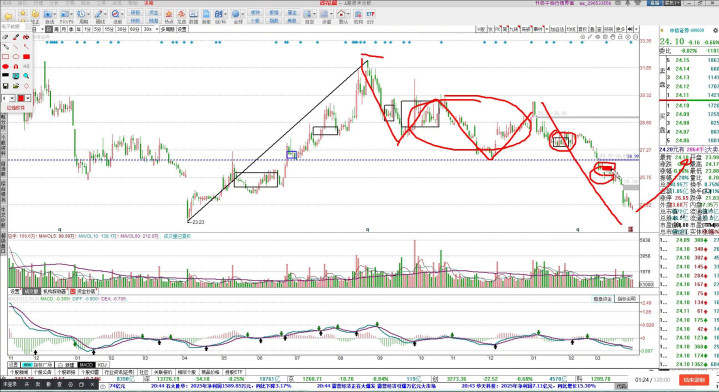Switch to the KDJ indicator tab
The height and width of the screenshot is (392, 719).
pyautogui.click(x=102, y=365)
